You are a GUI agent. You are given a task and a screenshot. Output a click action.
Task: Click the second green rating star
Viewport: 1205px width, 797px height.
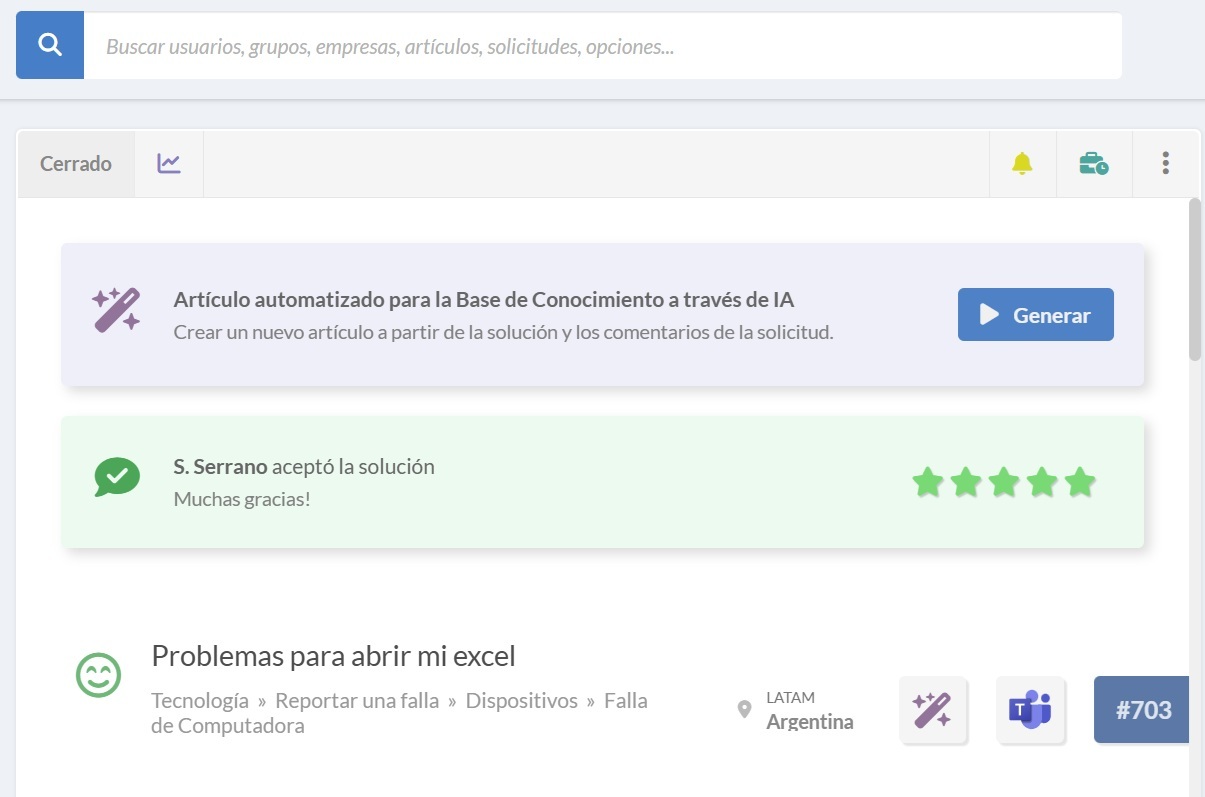[966, 482]
